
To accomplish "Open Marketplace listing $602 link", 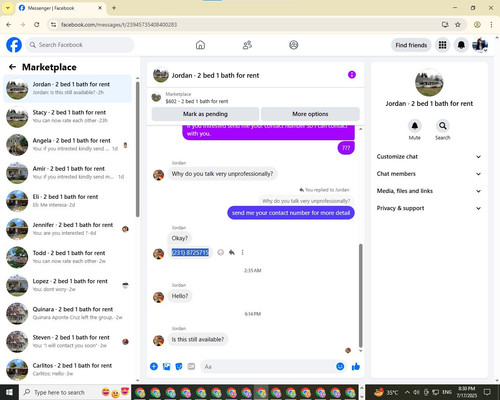I will click(197, 101).
